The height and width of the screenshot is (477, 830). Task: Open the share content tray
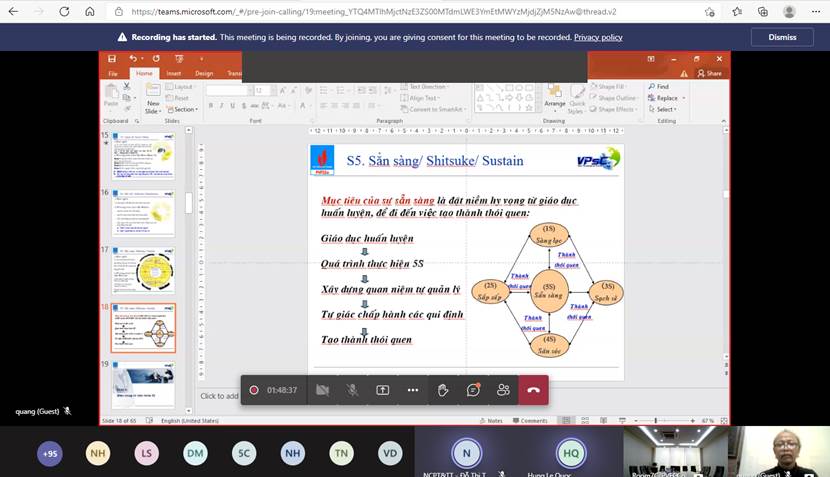[382, 390]
